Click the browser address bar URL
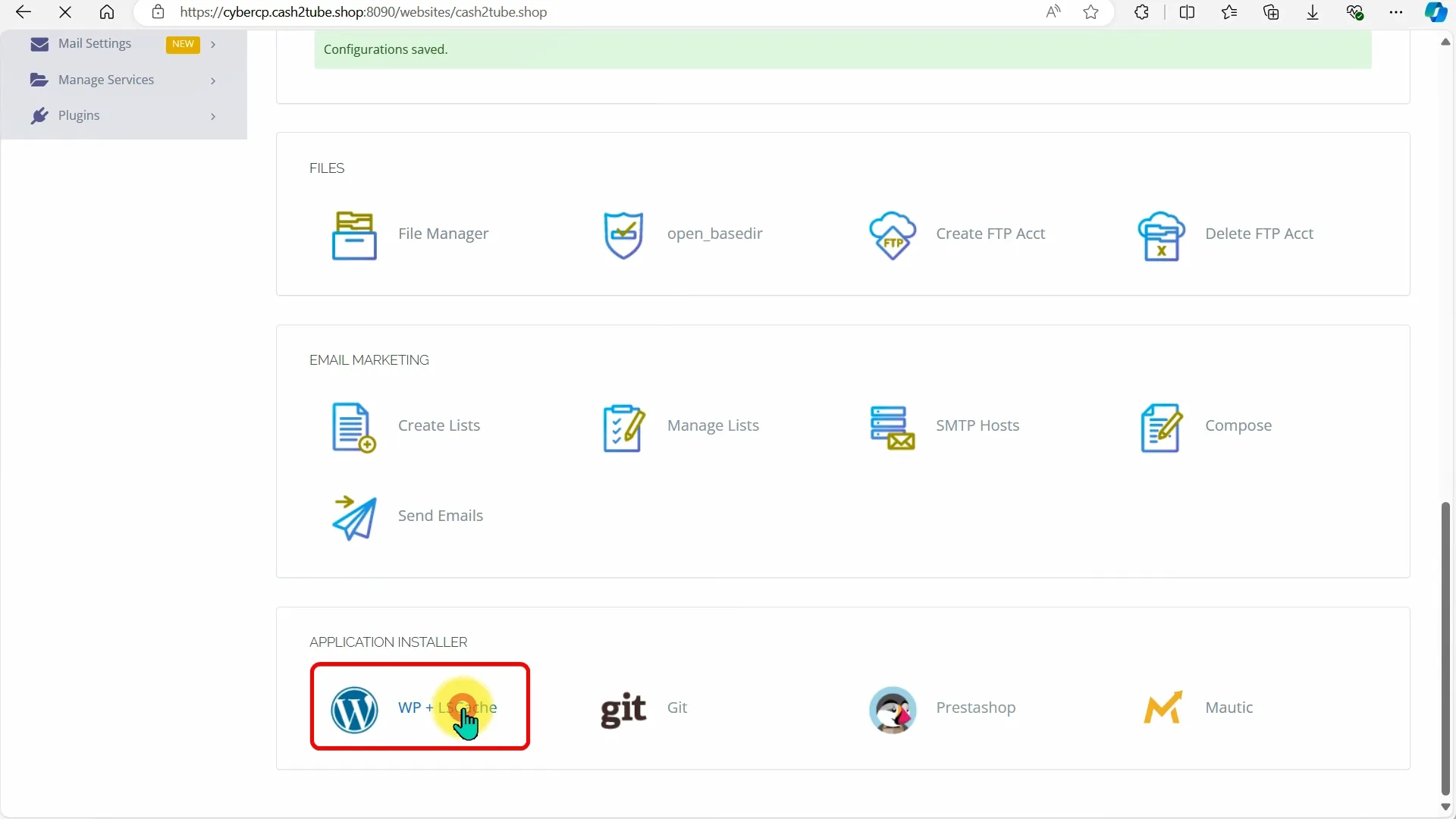Viewport: 1456px width, 819px height. coord(363,12)
